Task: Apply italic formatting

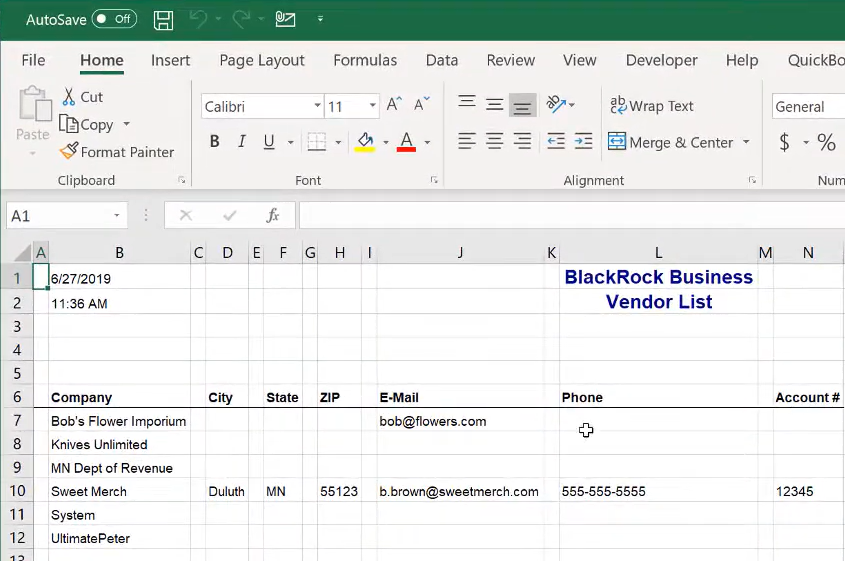Action: click(x=242, y=142)
